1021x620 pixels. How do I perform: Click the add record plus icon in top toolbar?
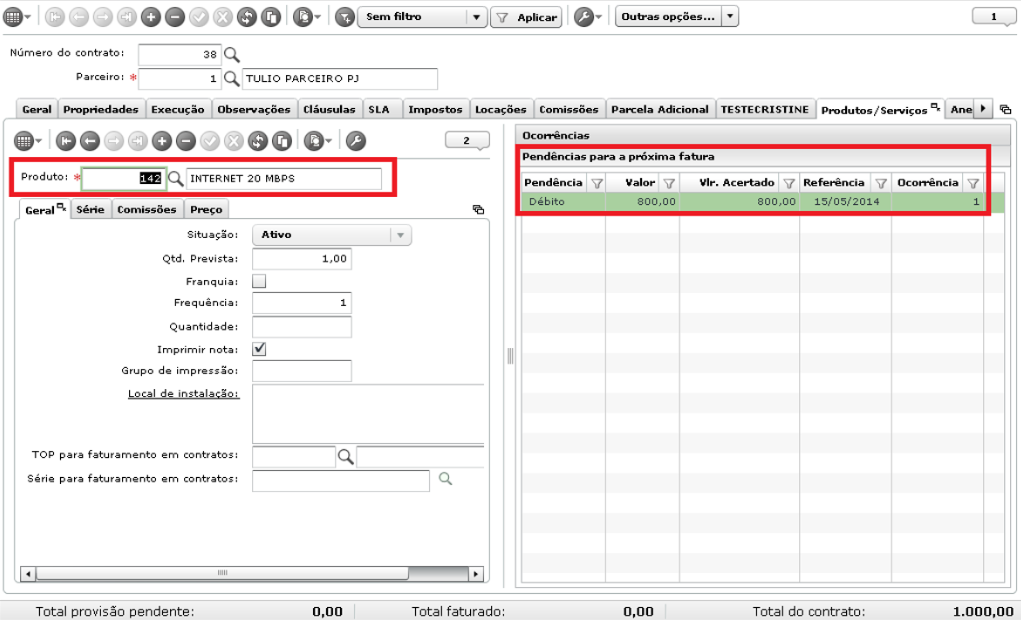[150, 17]
